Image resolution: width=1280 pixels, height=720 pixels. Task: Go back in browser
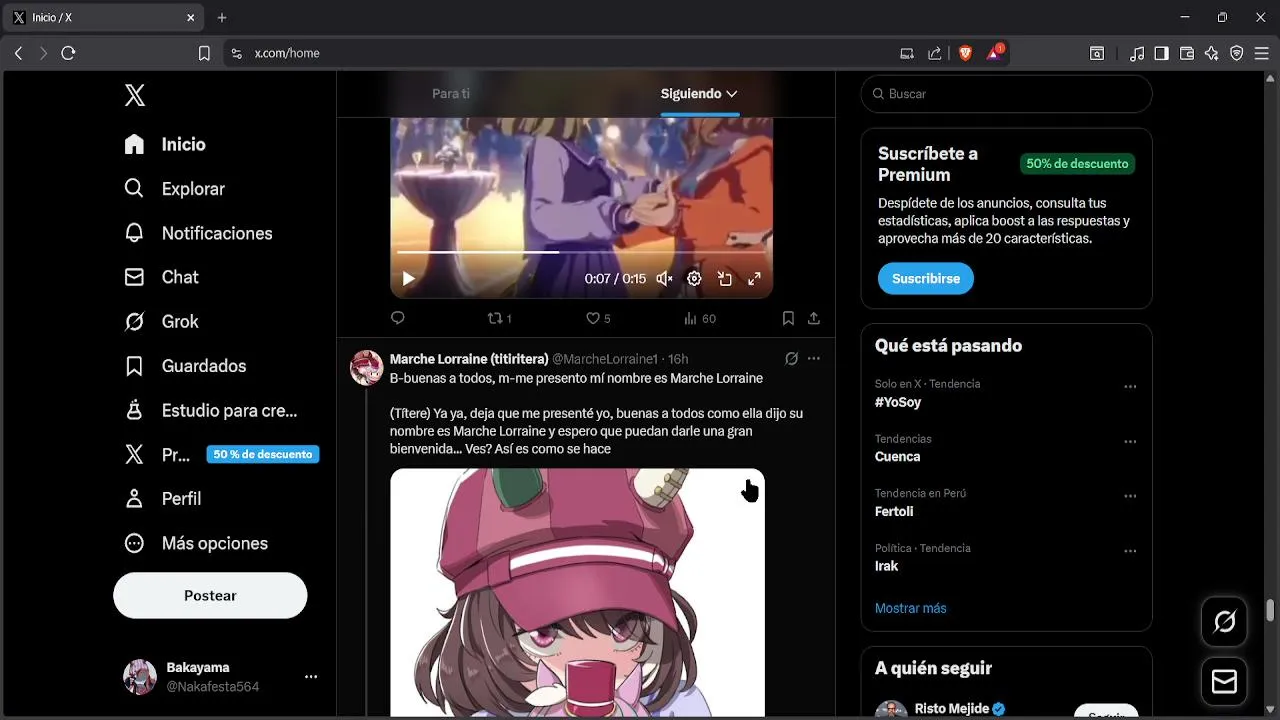(18, 53)
